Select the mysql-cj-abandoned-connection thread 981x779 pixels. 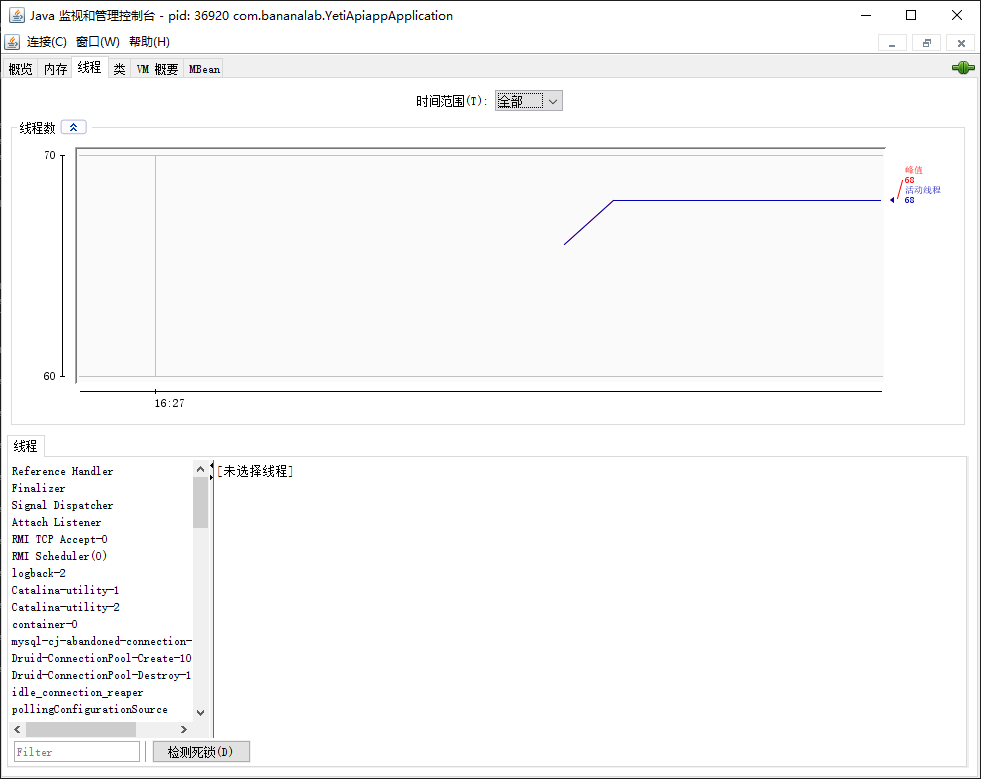point(101,641)
